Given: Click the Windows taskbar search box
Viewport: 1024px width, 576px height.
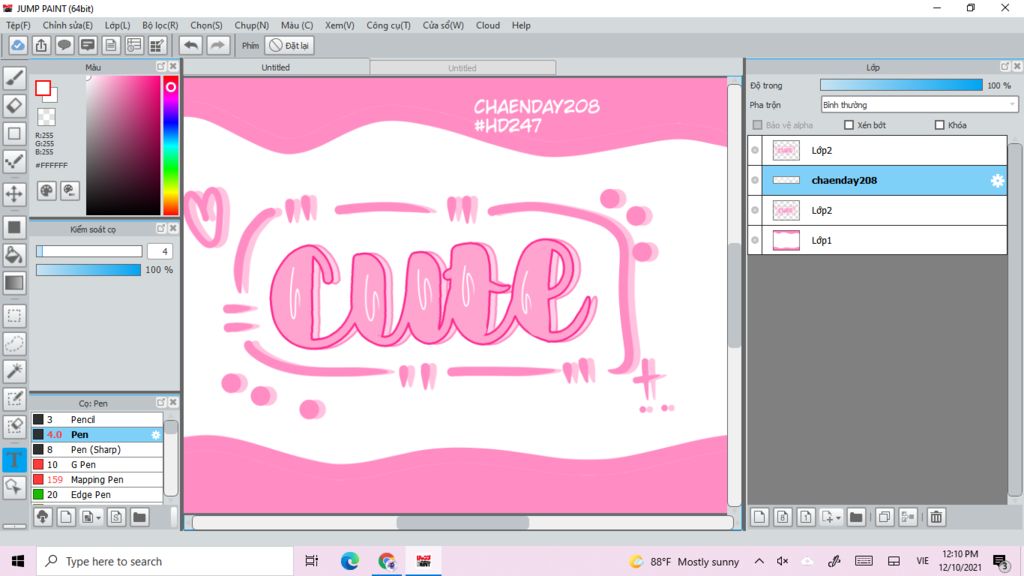Looking at the screenshot, I should click(165, 561).
